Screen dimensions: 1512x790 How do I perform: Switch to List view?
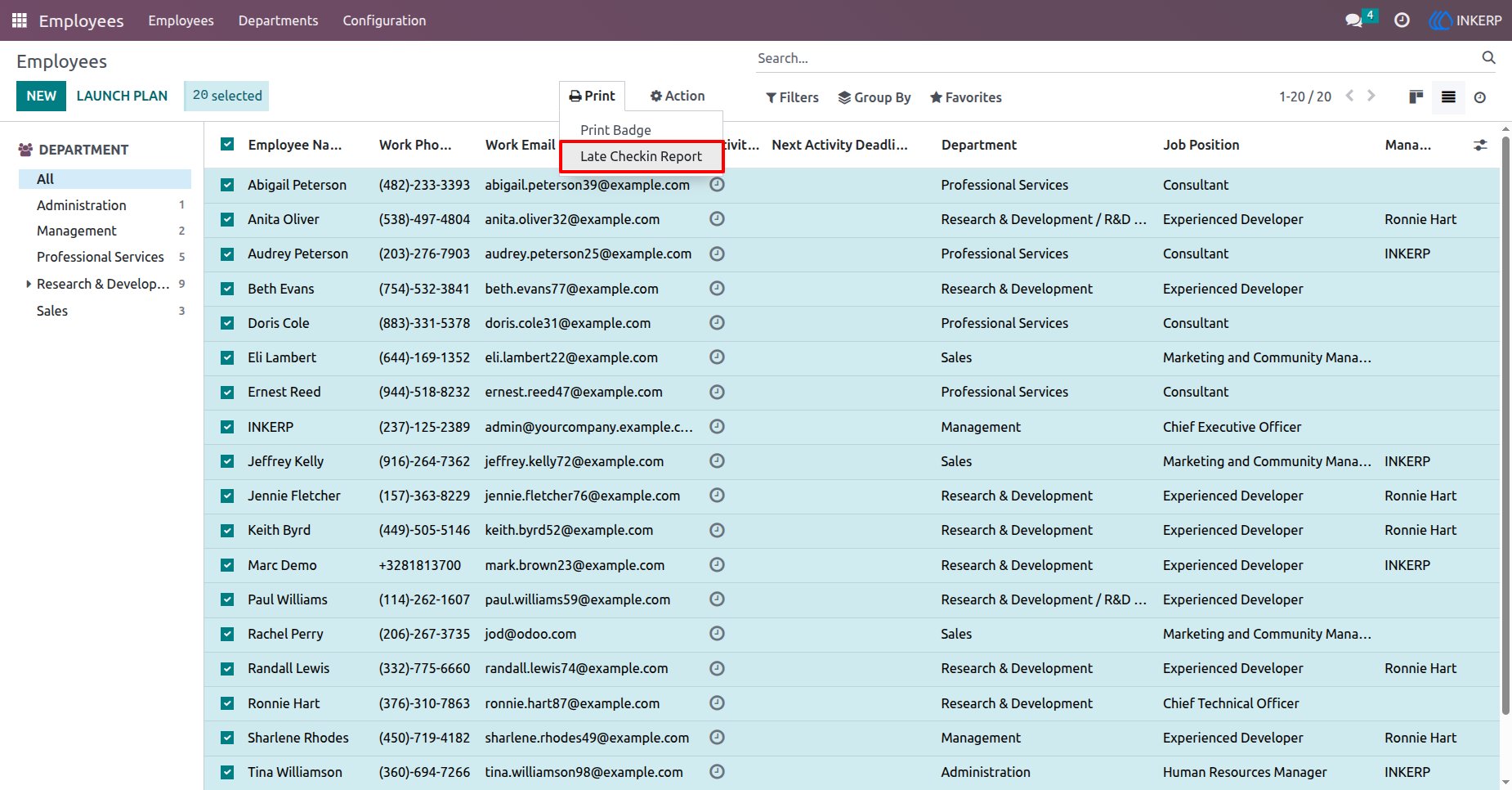[x=1448, y=97]
